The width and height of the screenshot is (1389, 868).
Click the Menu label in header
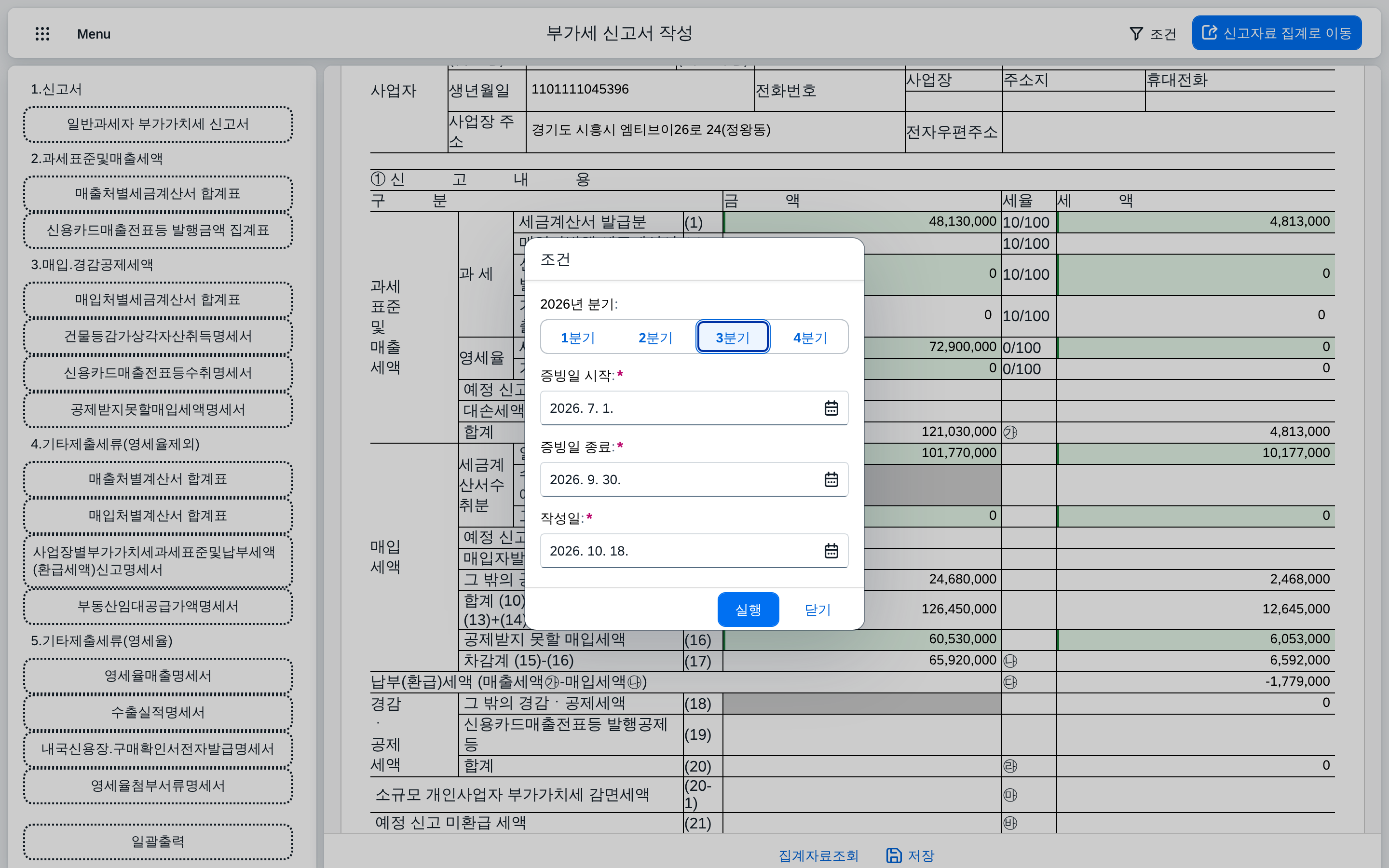(94, 34)
